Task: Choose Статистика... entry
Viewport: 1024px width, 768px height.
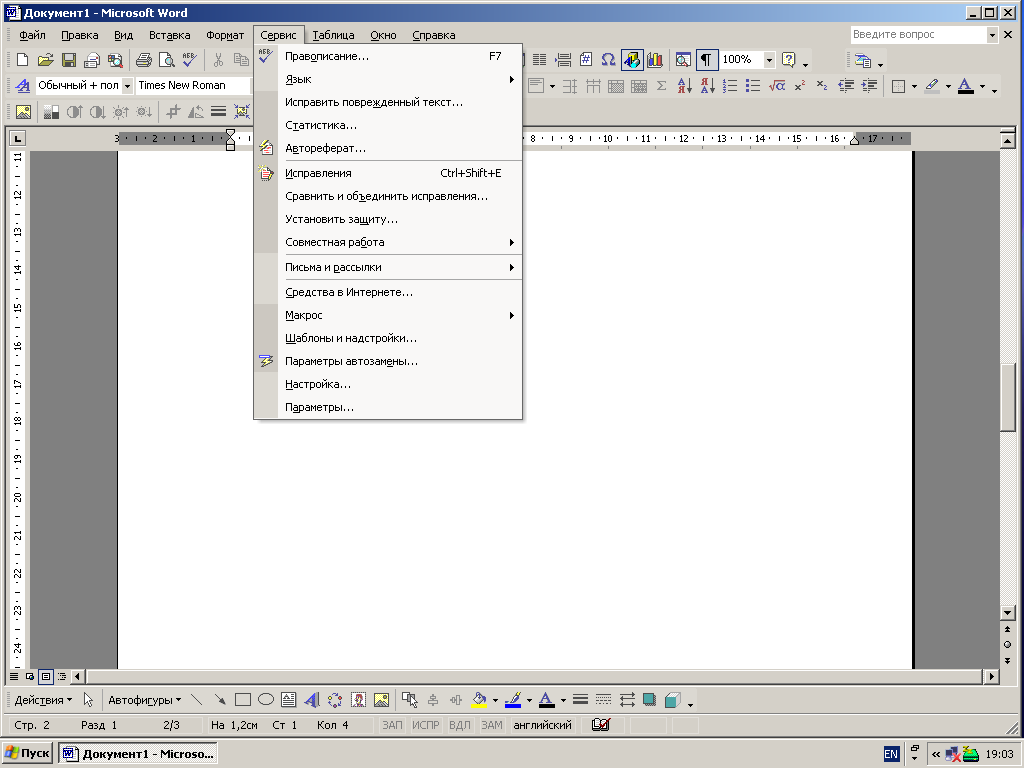Action: [x=388, y=125]
